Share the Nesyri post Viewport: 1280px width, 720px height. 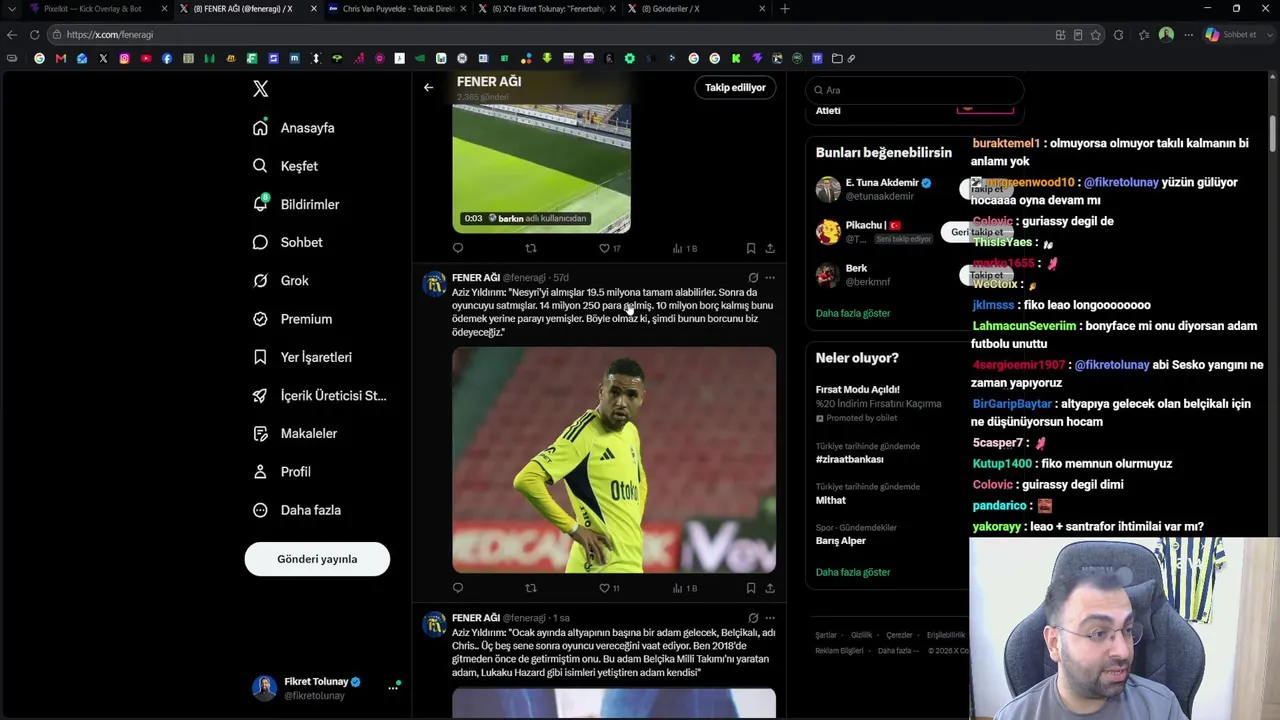[x=770, y=588]
